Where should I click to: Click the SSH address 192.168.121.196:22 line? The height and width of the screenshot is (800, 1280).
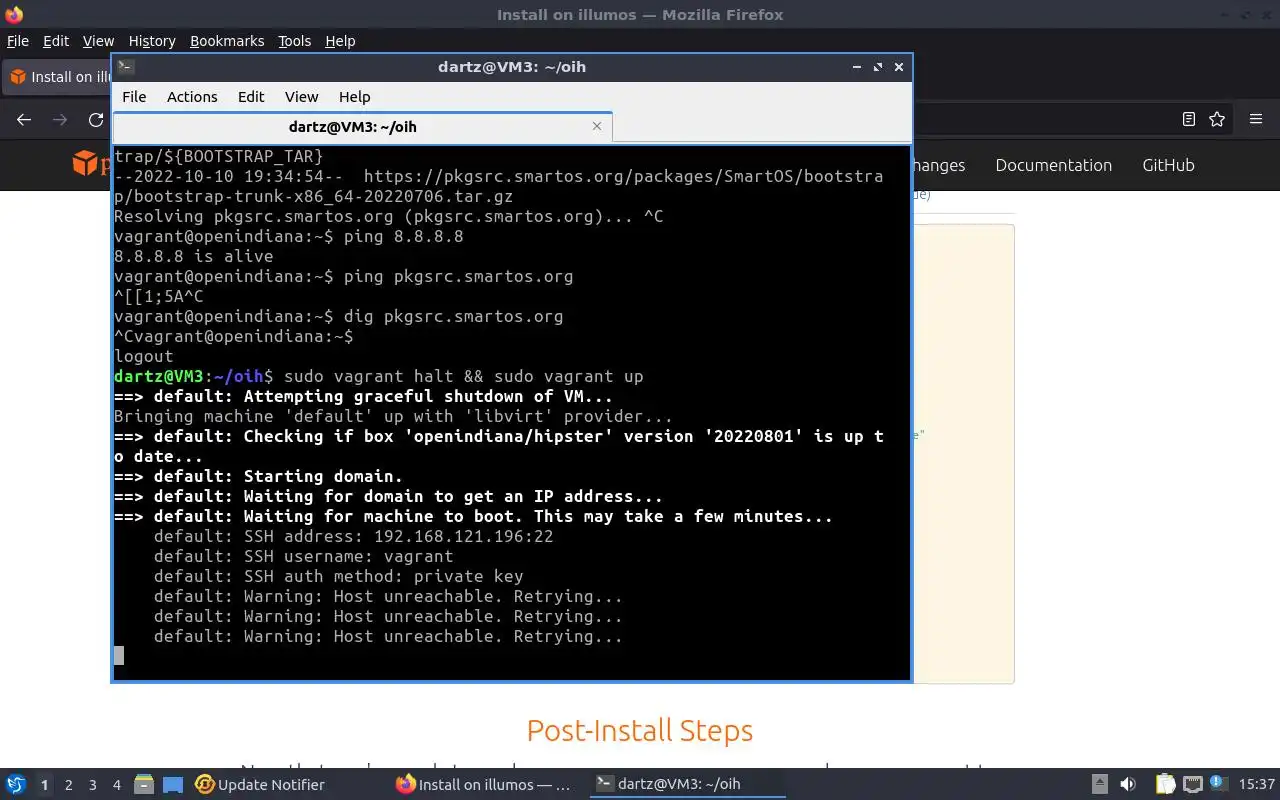pos(353,536)
